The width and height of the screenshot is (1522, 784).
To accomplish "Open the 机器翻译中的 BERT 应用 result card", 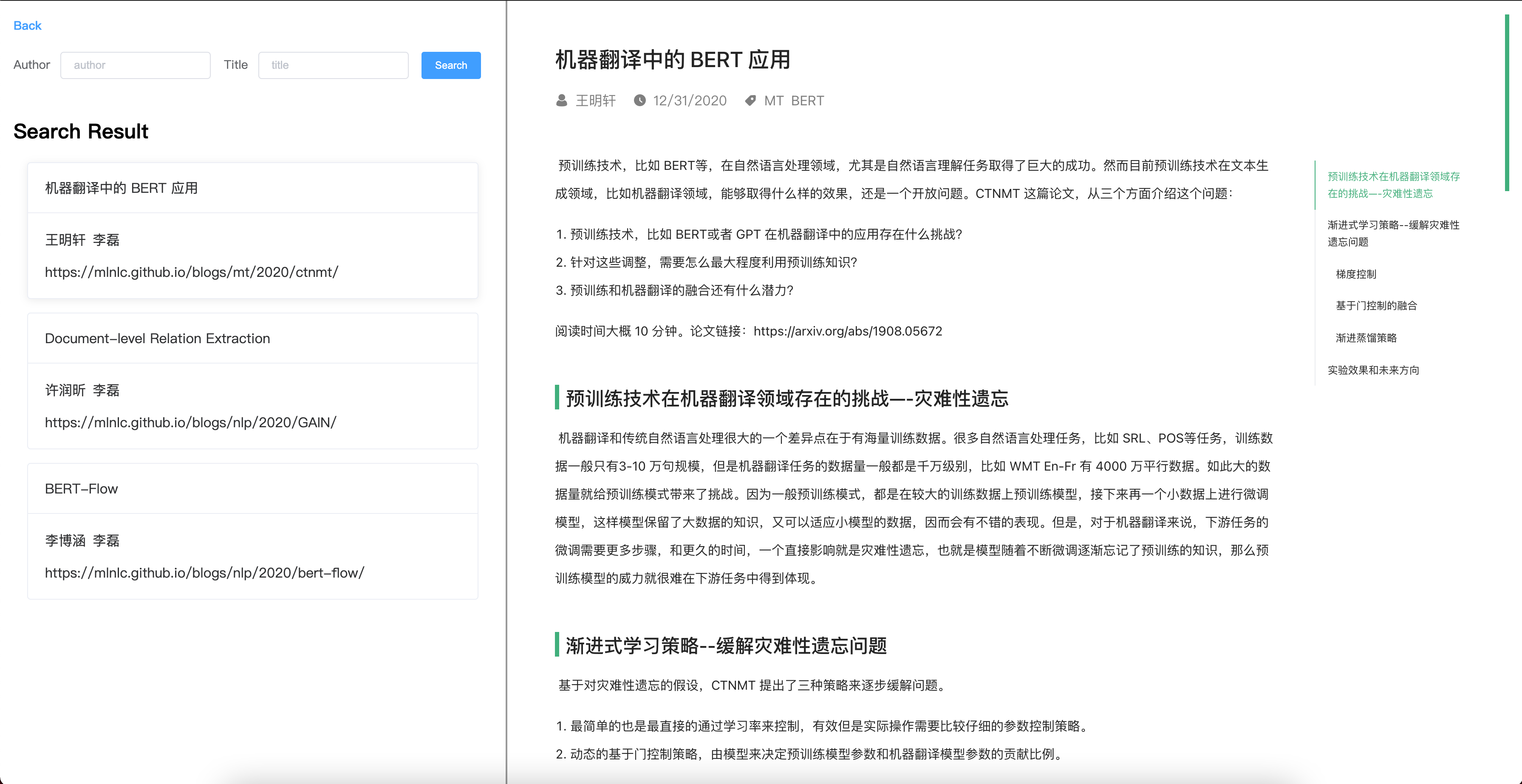I will (x=121, y=188).
